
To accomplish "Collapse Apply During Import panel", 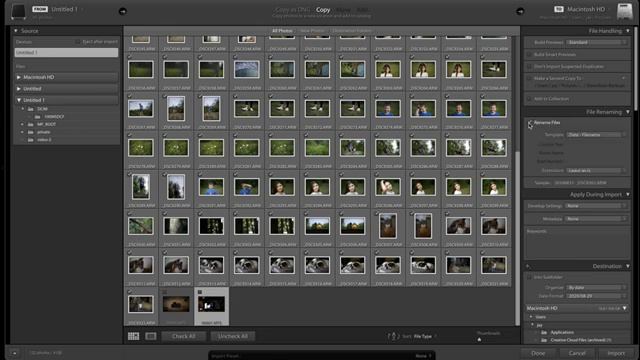I will (628, 195).
